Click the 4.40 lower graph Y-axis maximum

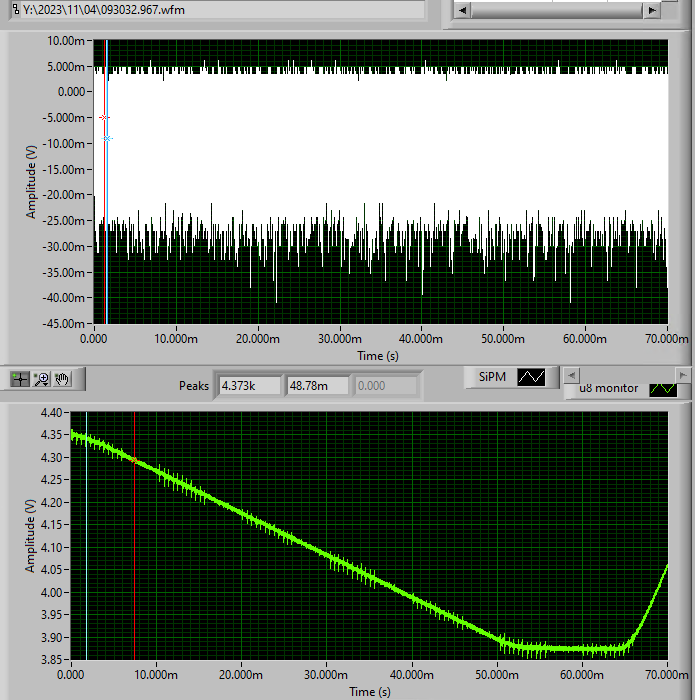click(51, 412)
